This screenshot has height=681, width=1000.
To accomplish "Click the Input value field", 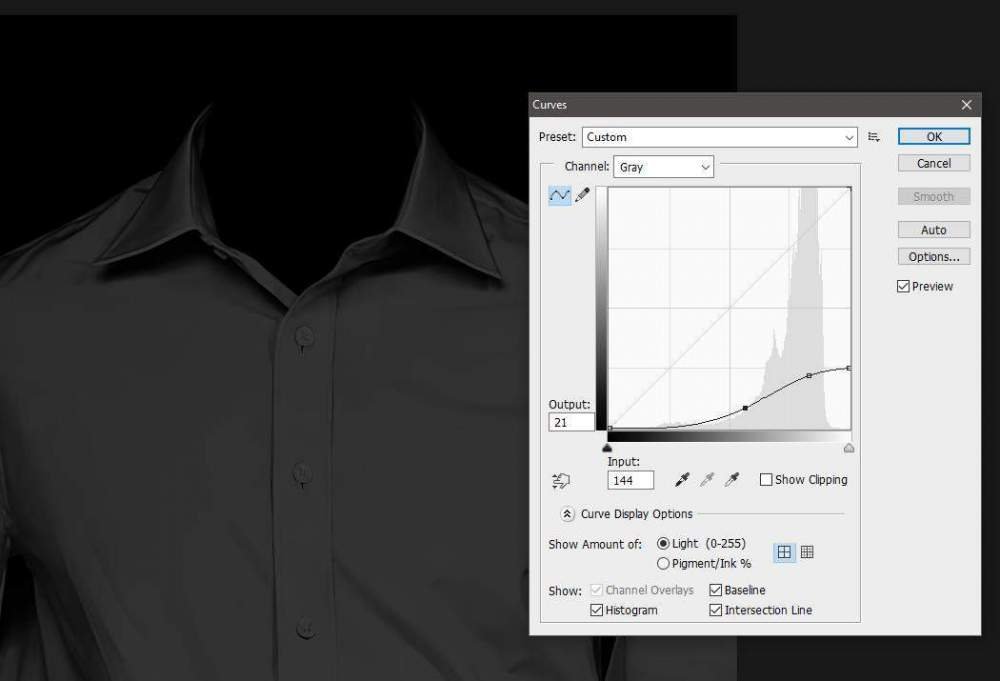I will pos(630,480).
